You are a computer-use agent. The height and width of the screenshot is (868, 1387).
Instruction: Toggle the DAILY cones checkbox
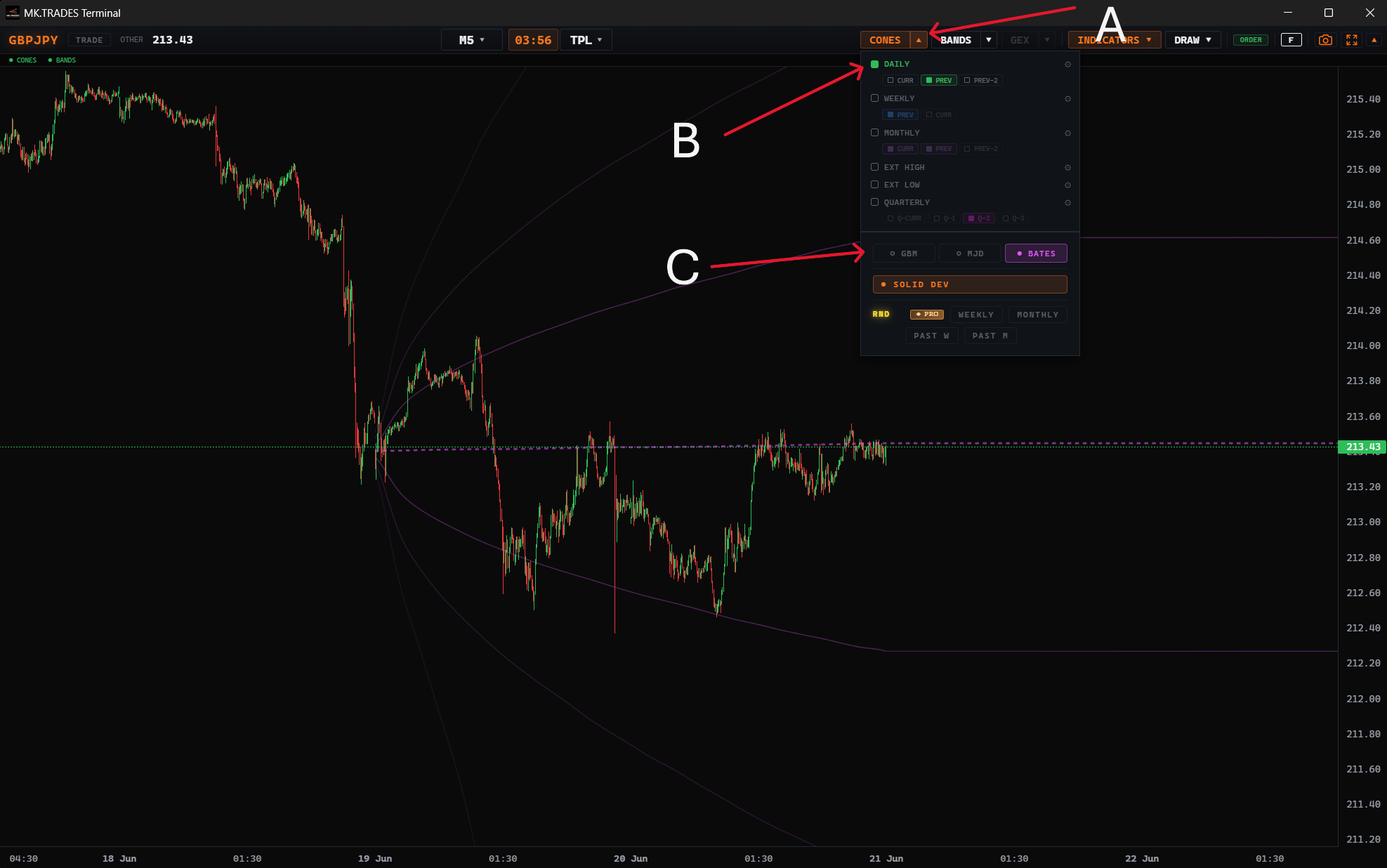874,64
